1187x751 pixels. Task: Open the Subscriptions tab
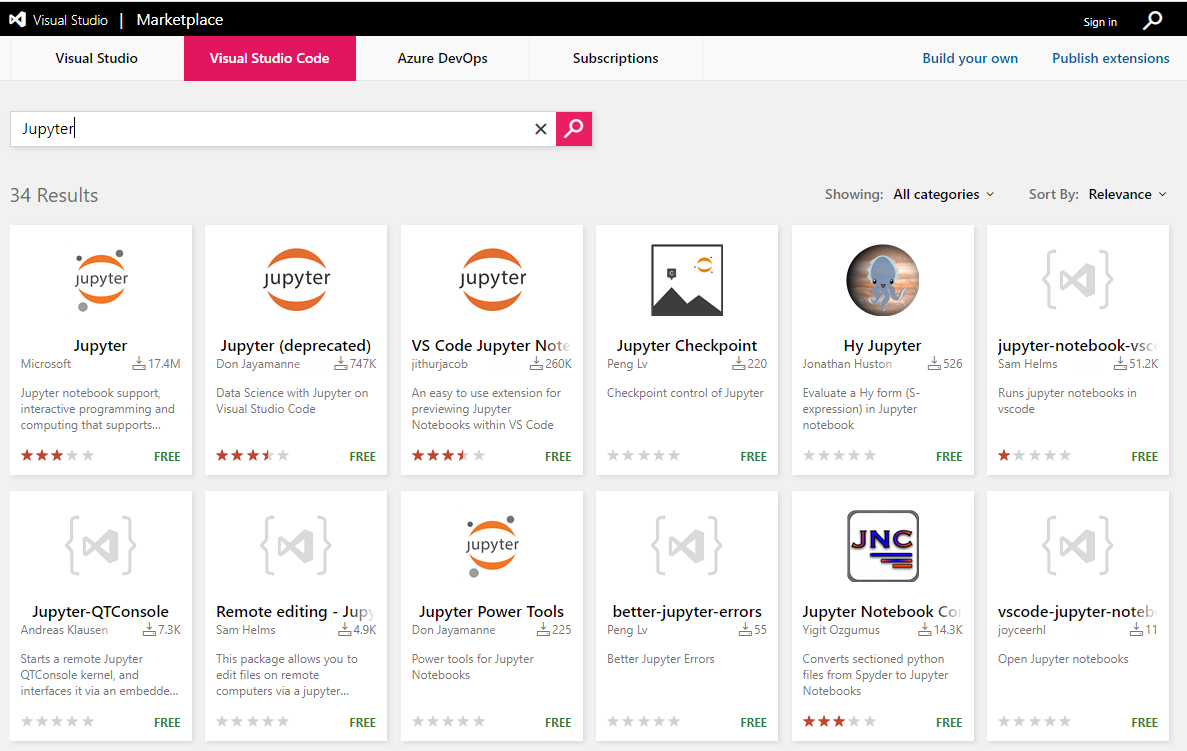[615, 58]
